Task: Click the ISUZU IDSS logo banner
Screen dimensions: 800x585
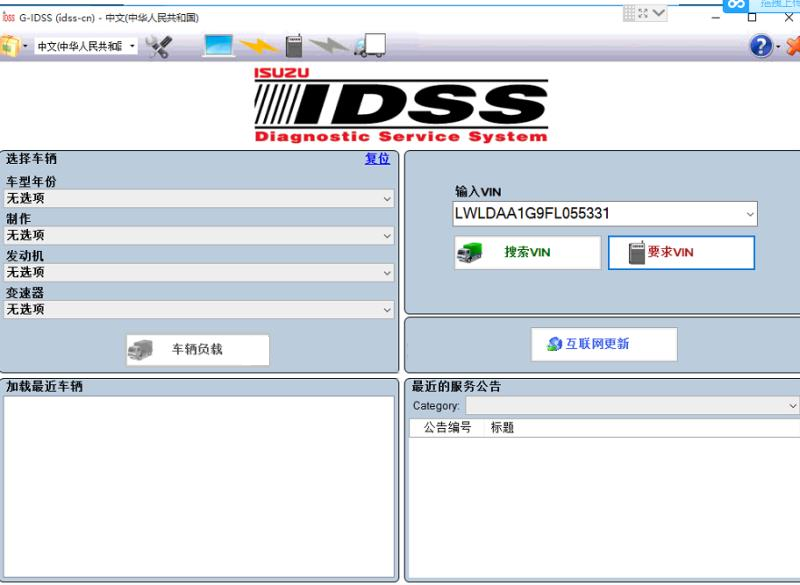Action: coord(401,105)
